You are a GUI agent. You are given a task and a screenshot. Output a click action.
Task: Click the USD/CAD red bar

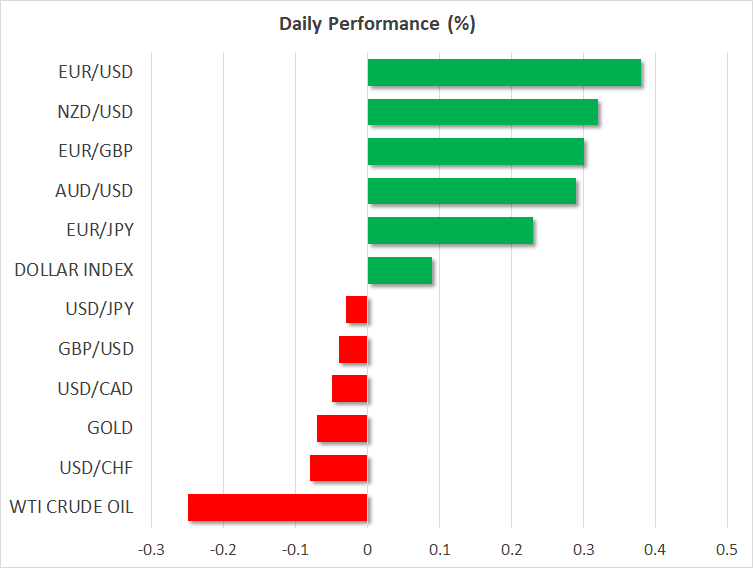point(350,388)
